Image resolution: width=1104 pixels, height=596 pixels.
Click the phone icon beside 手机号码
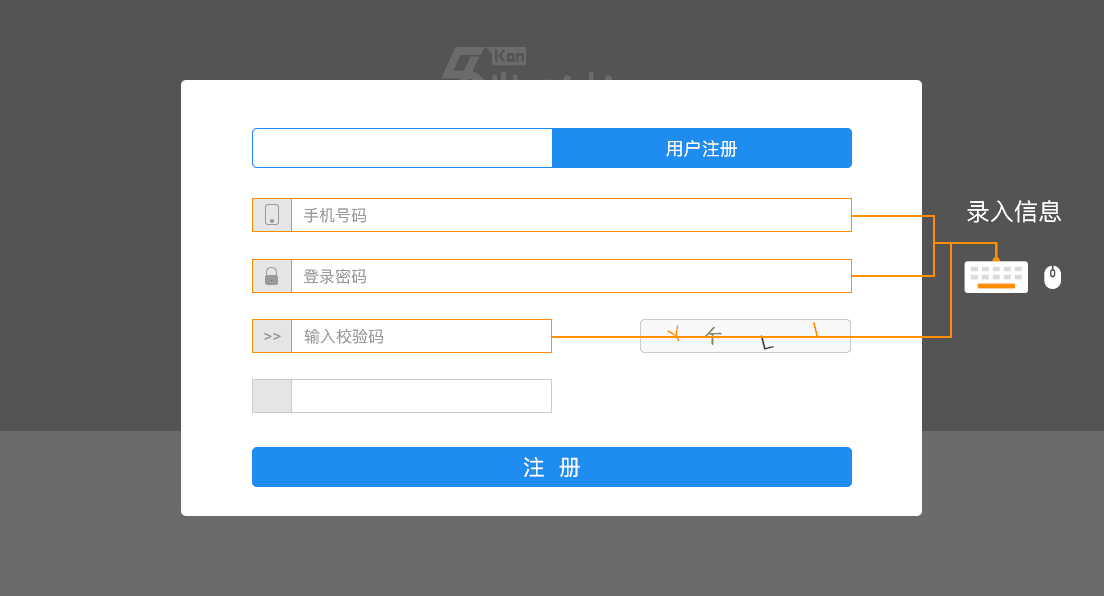[272, 215]
